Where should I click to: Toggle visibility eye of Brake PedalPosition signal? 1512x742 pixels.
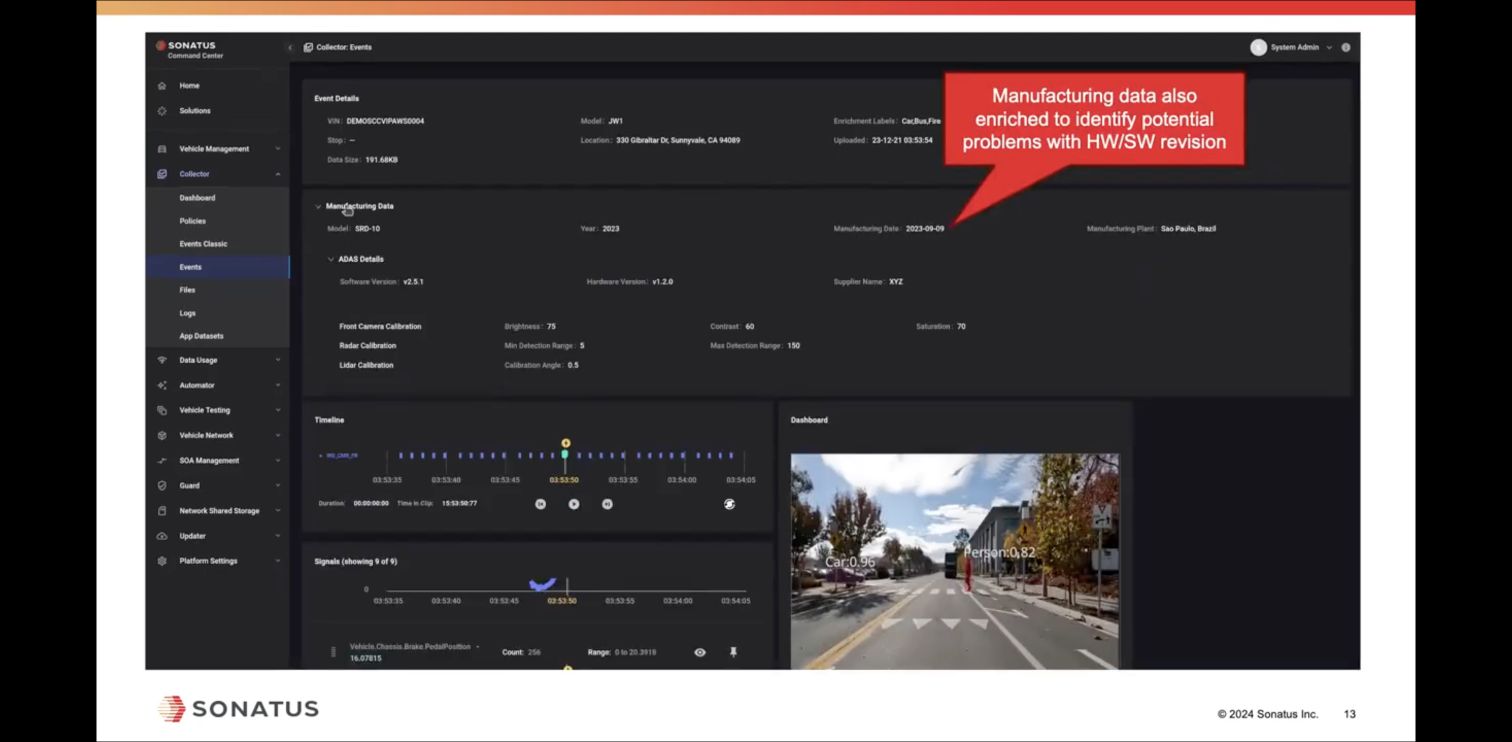tap(700, 652)
